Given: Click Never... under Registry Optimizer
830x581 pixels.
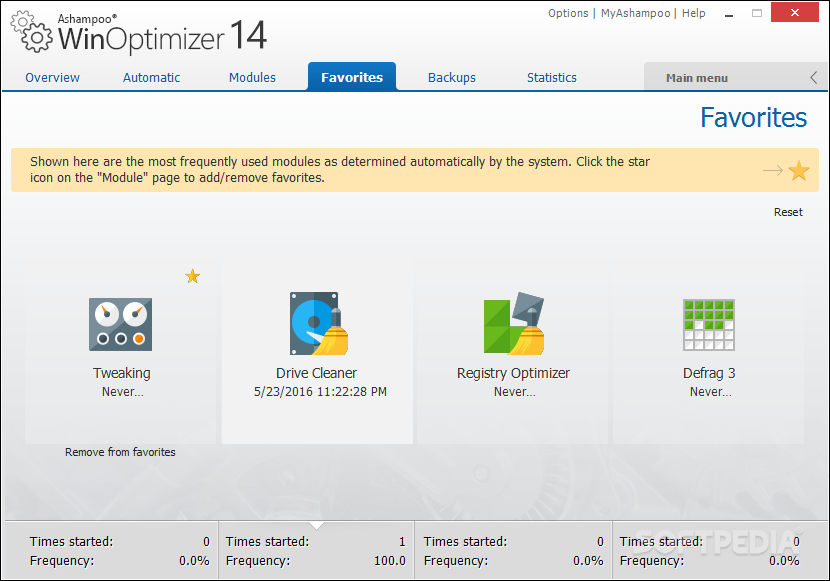Looking at the screenshot, I should click(515, 392).
